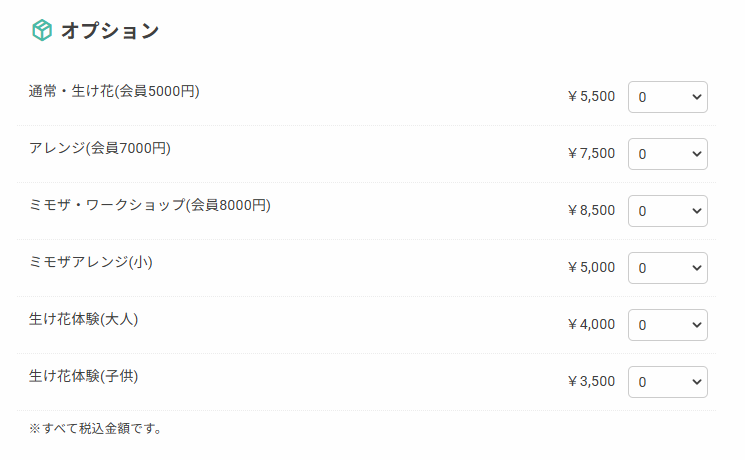Select the アレンジ(会員7000円) option label
This screenshot has height=460, width=745.
point(100,149)
